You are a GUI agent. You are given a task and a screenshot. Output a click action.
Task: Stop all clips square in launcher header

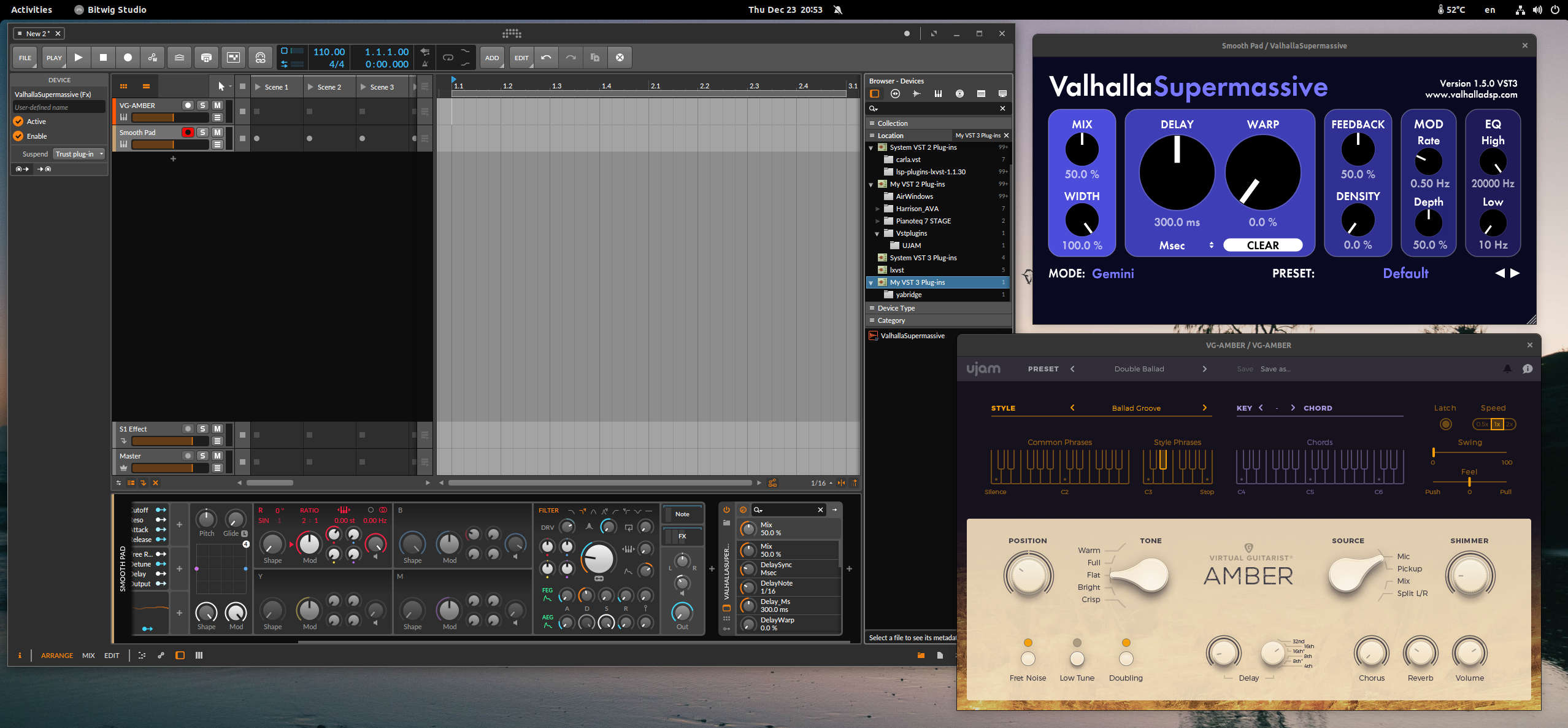pos(242,87)
